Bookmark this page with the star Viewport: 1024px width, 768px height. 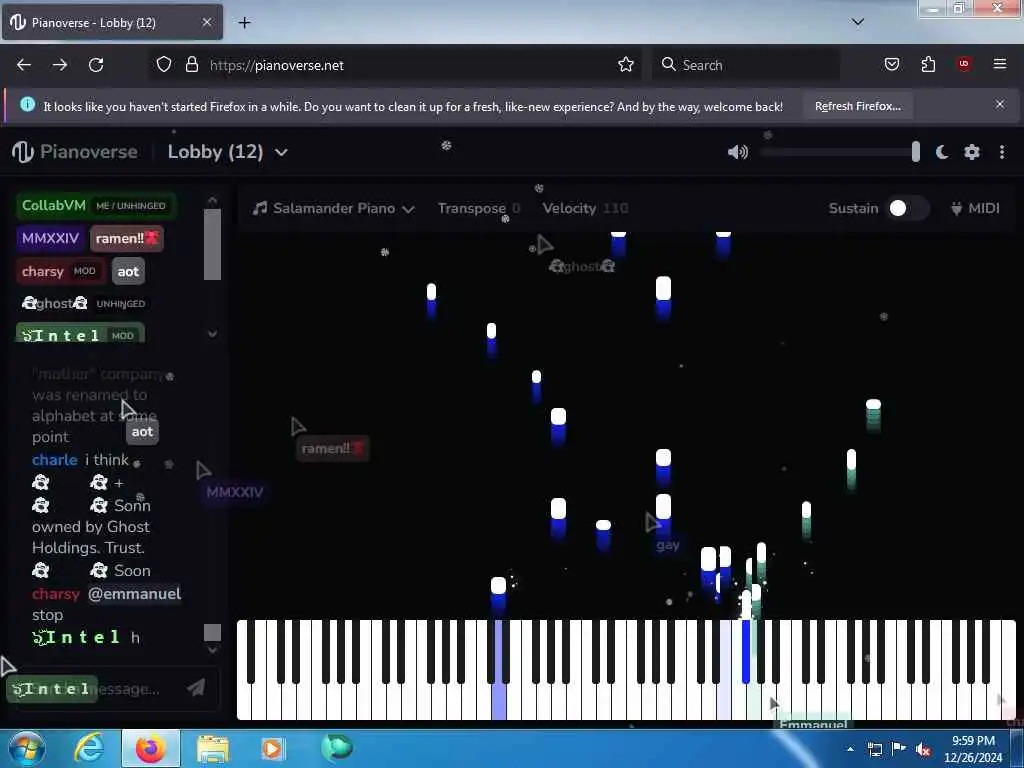(626, 65)
